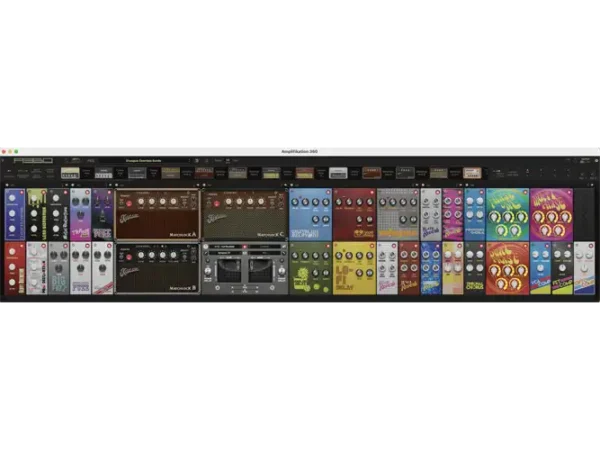Image resolution: width=600 pixels, height=450 pixels.
Task: Select the red amp head thumbnail in gear strip
Action: click(x=204, y=173)
